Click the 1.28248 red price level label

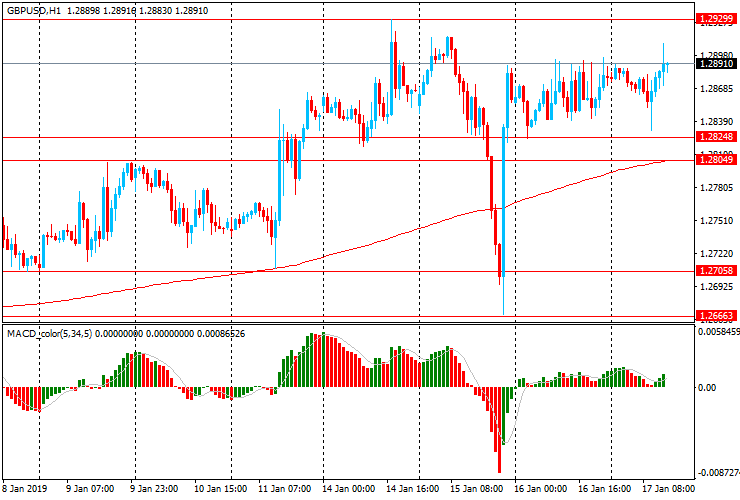[x=716, y=137]
